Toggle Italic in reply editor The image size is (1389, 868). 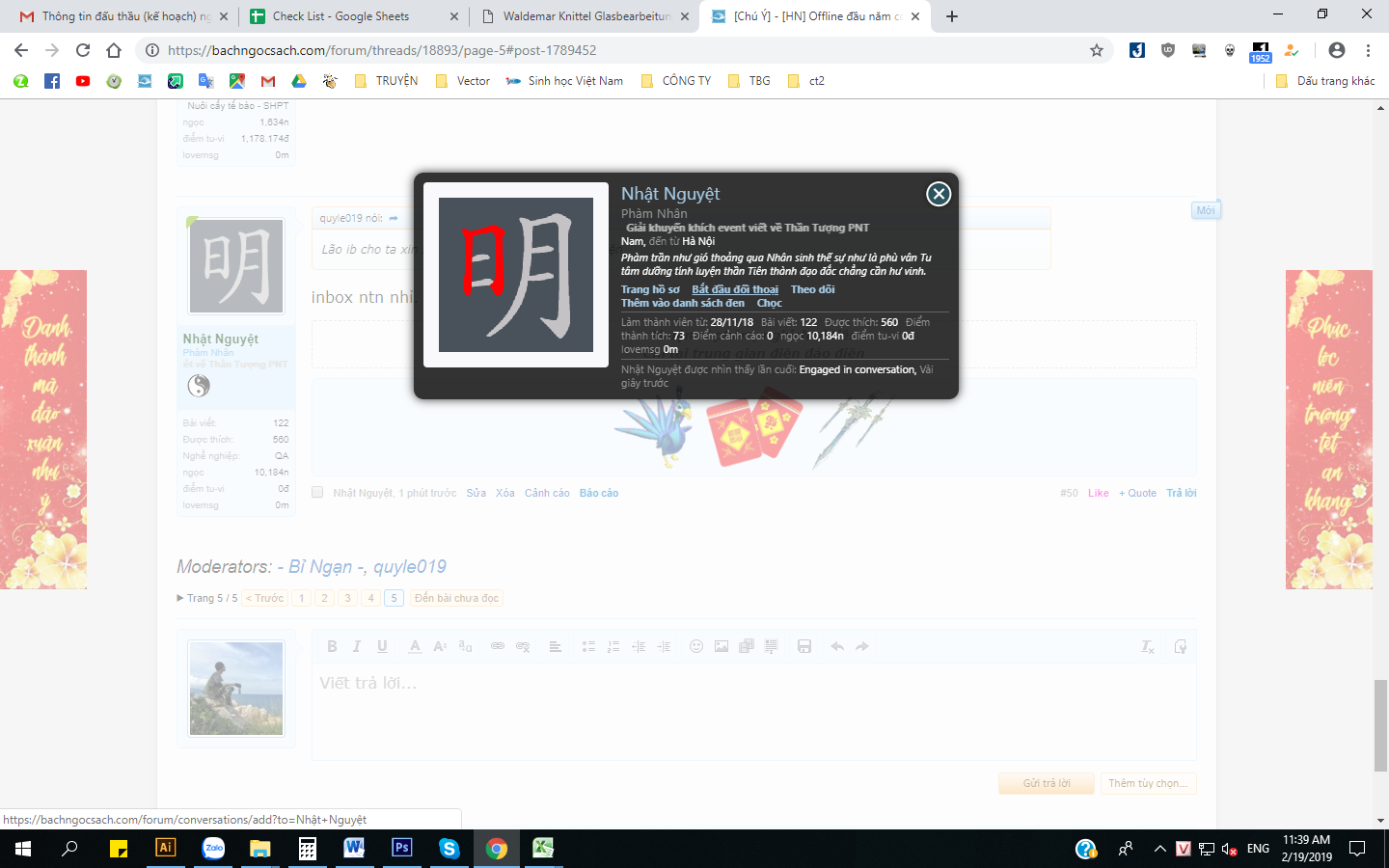point(357,646)
